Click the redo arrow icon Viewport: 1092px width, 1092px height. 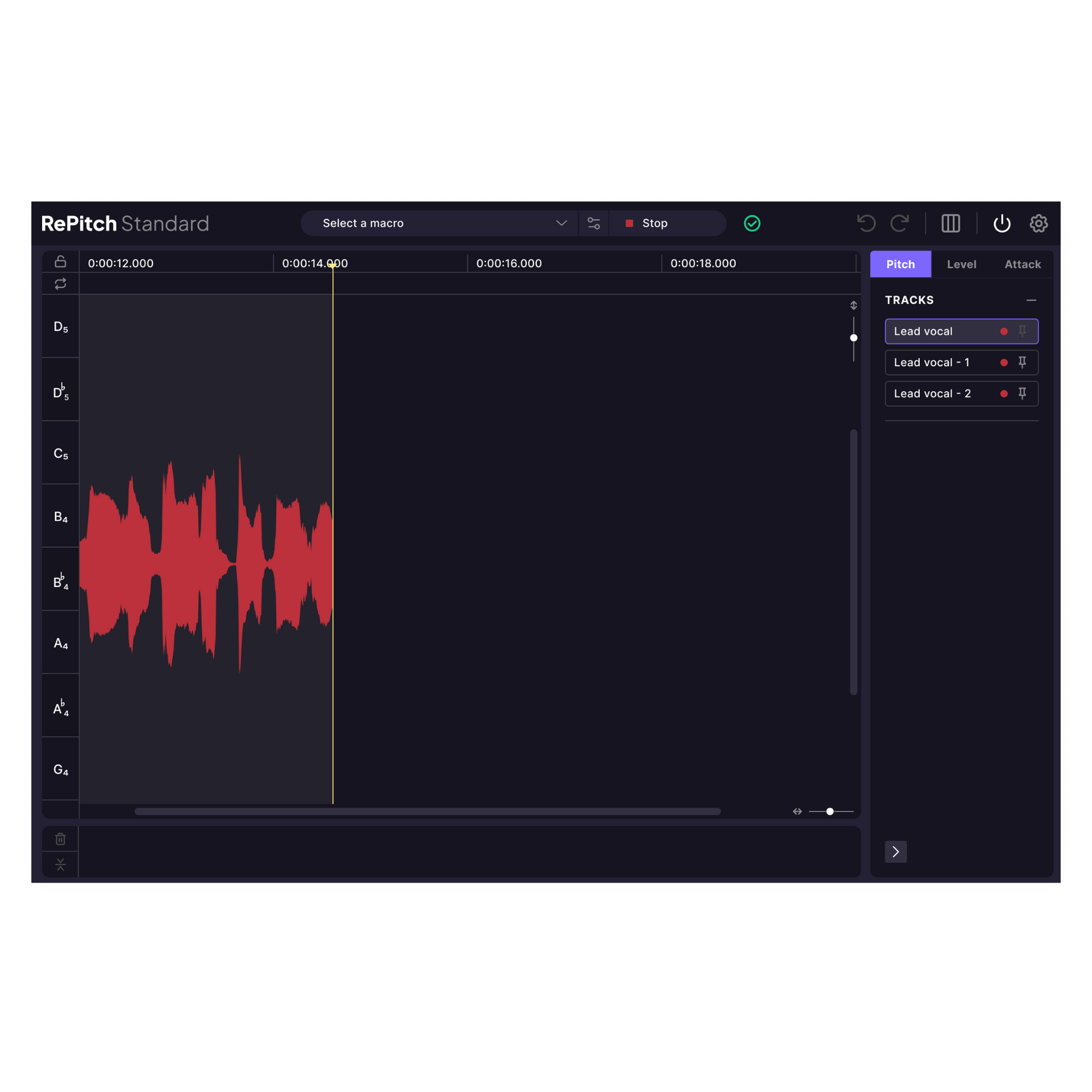900,223
